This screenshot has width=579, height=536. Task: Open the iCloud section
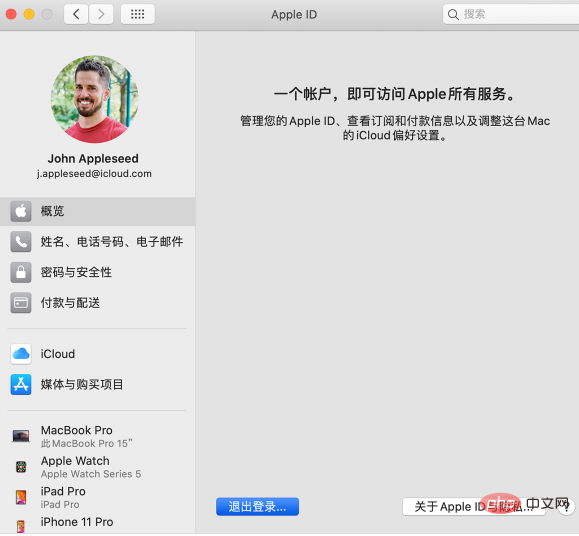(x=97, y=354)
